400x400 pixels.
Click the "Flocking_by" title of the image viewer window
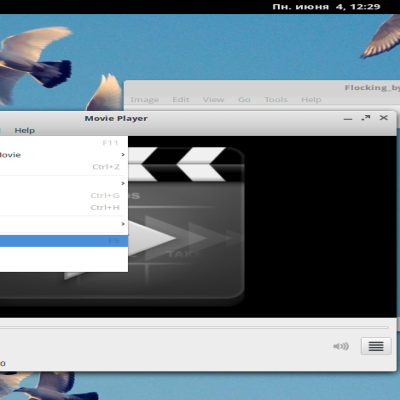click(372, 88)
